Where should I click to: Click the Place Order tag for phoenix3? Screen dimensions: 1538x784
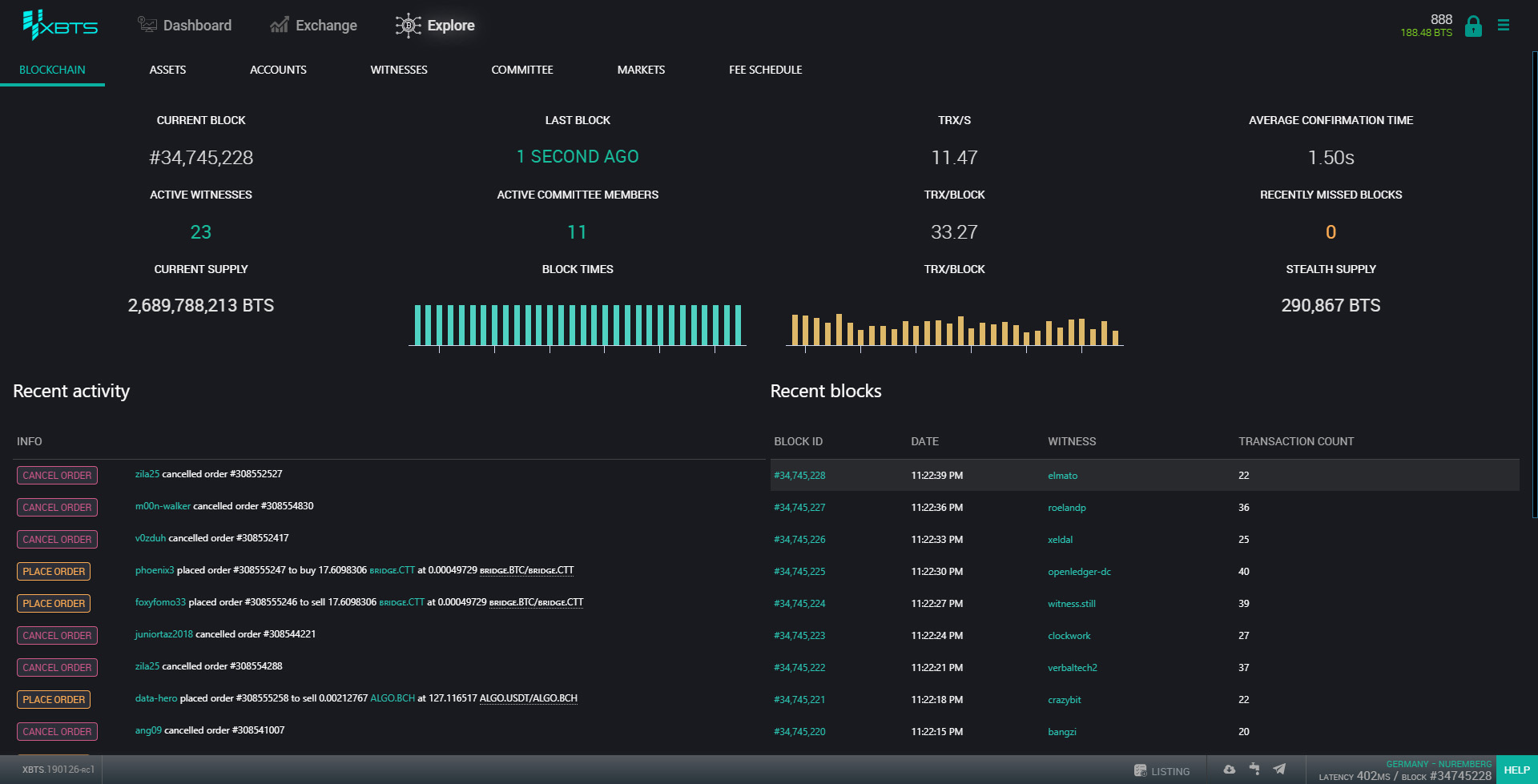coord(54,571)
